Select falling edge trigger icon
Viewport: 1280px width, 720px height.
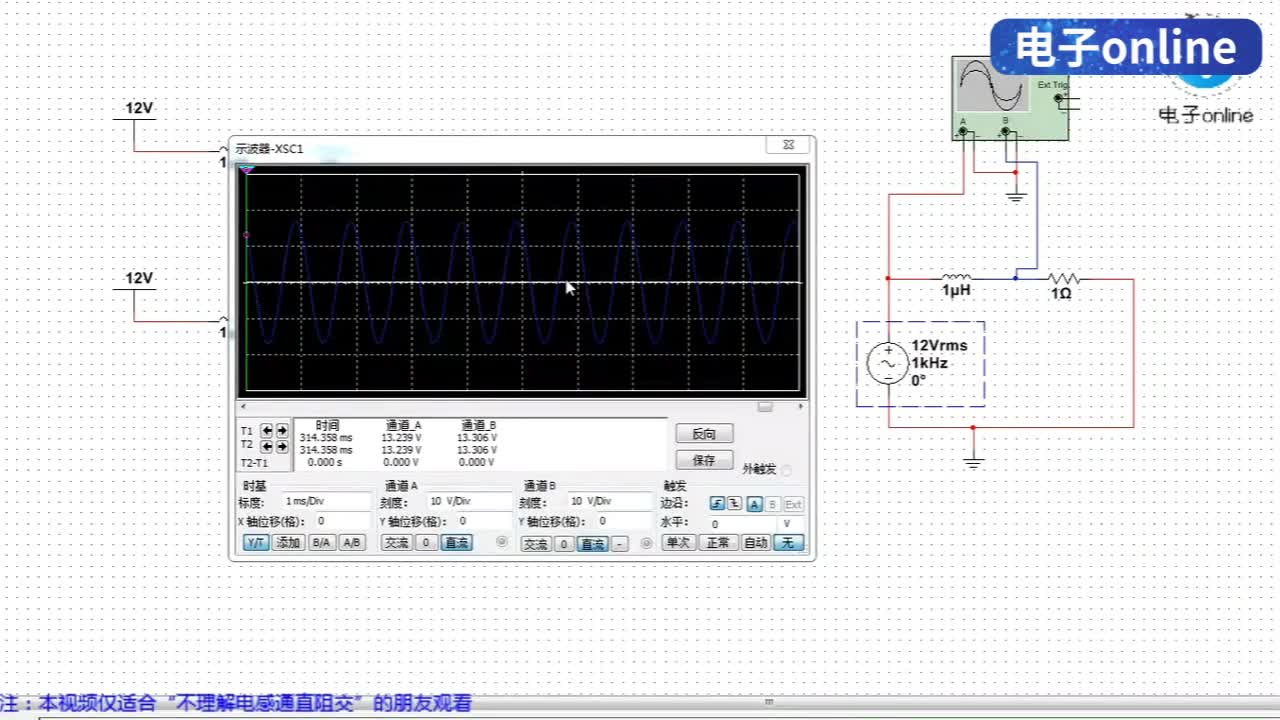pyautogui.click(x=734, y=504)
